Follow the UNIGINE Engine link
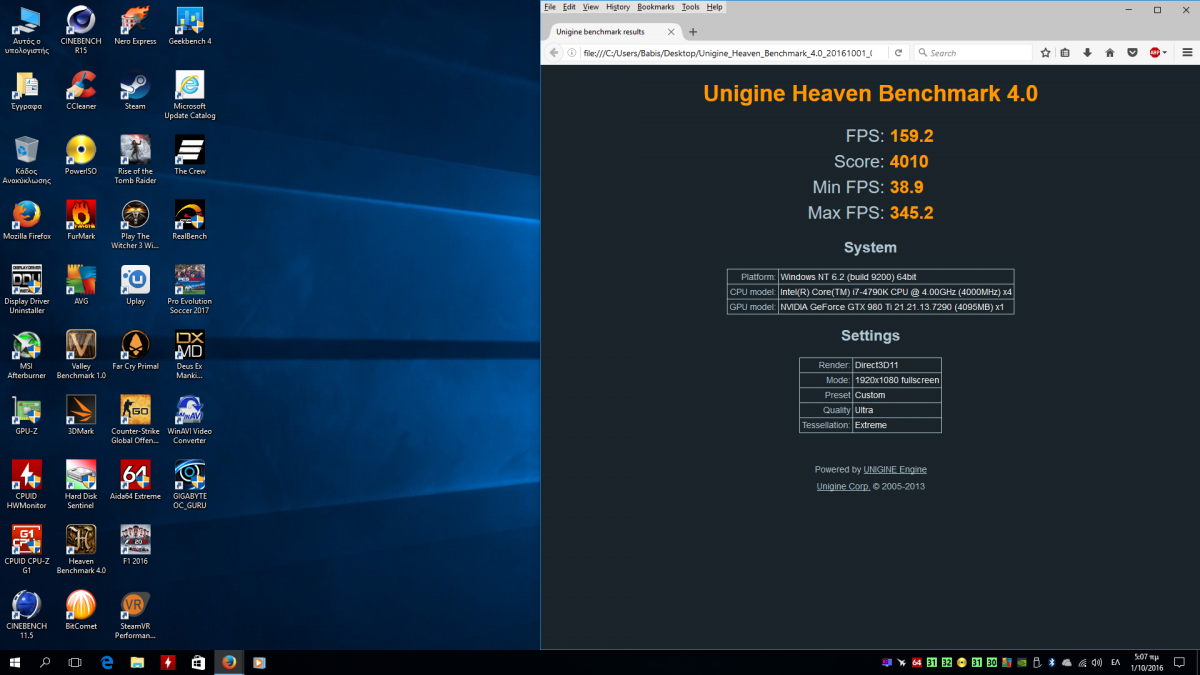This screenshot has width=1200, height=675. tap(895, 470)
